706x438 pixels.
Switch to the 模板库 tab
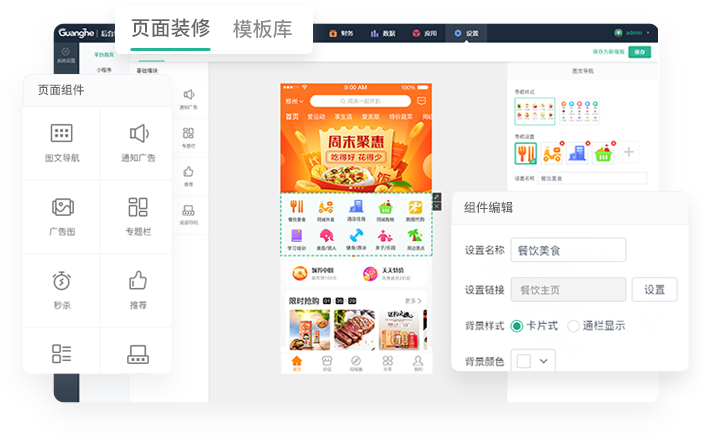coord(262,29)
